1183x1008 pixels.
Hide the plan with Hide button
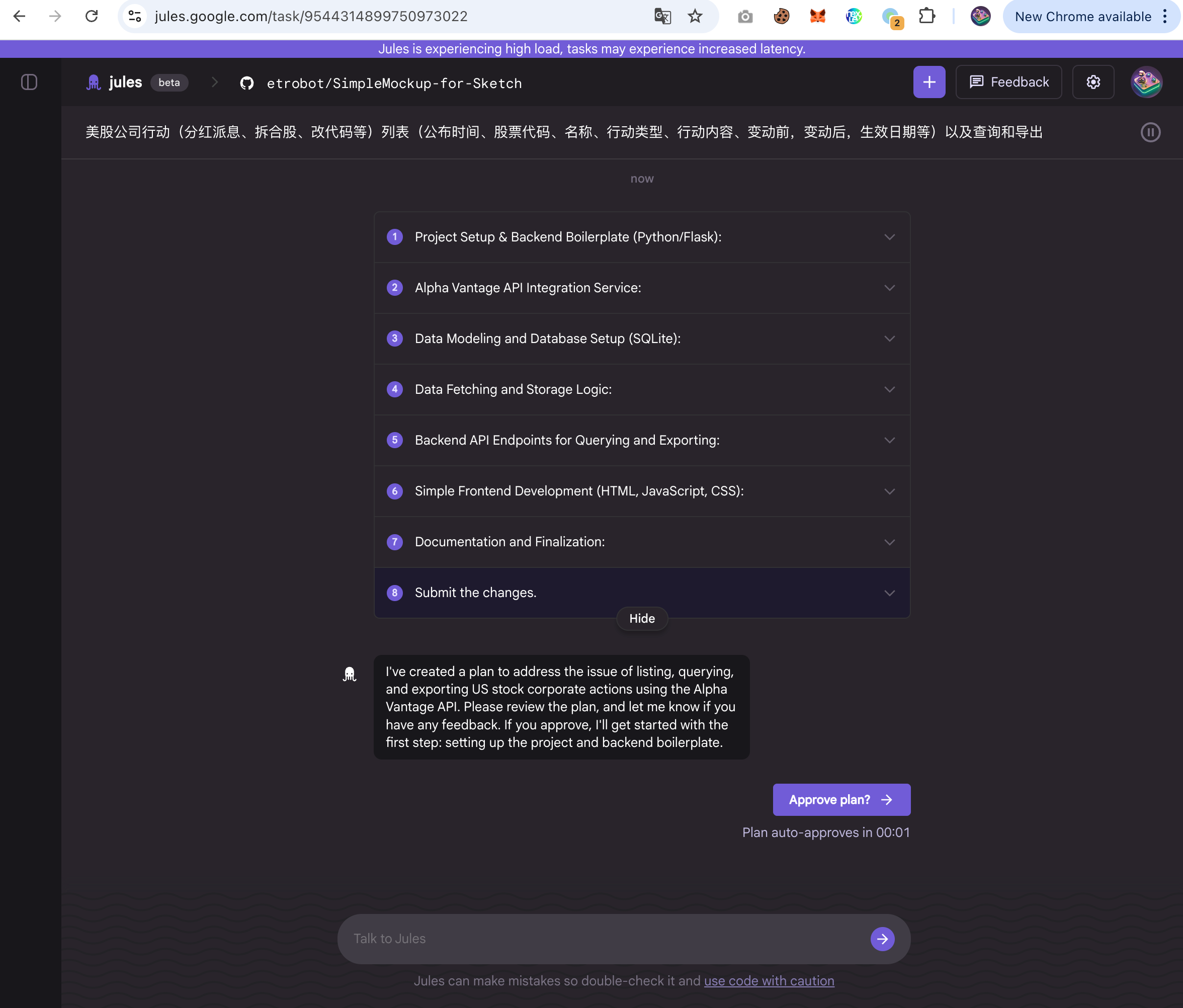642,619
